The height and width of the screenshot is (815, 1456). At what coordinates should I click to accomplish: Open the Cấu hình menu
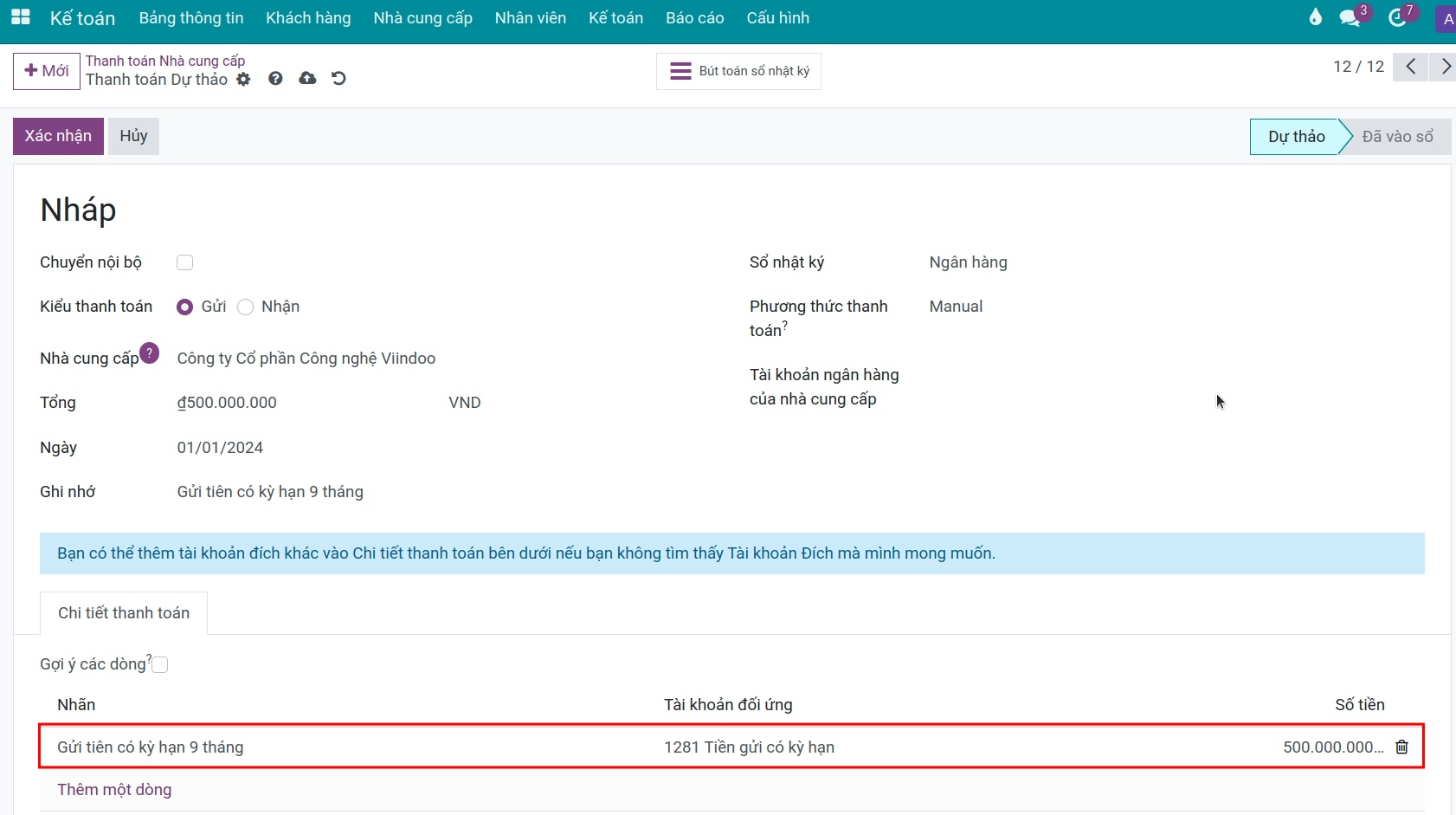coord(777,18)
